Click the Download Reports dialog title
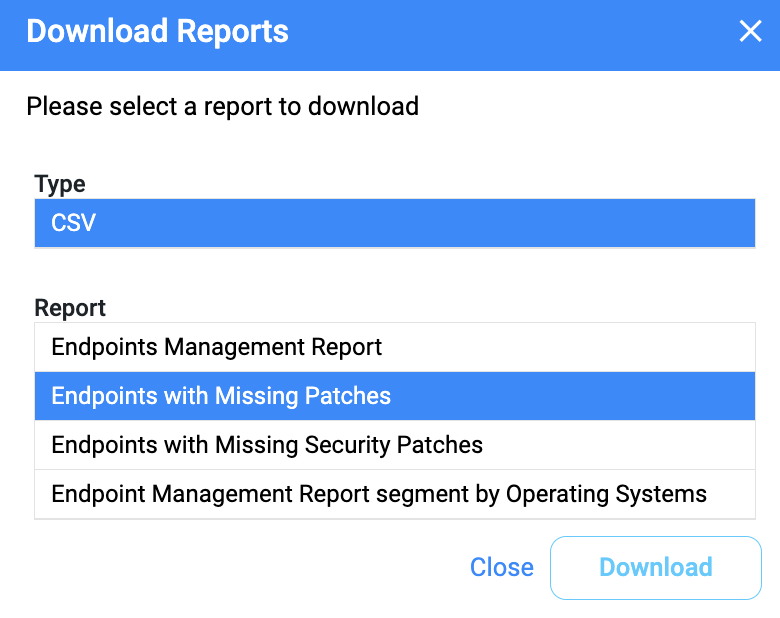 (157, 31)
